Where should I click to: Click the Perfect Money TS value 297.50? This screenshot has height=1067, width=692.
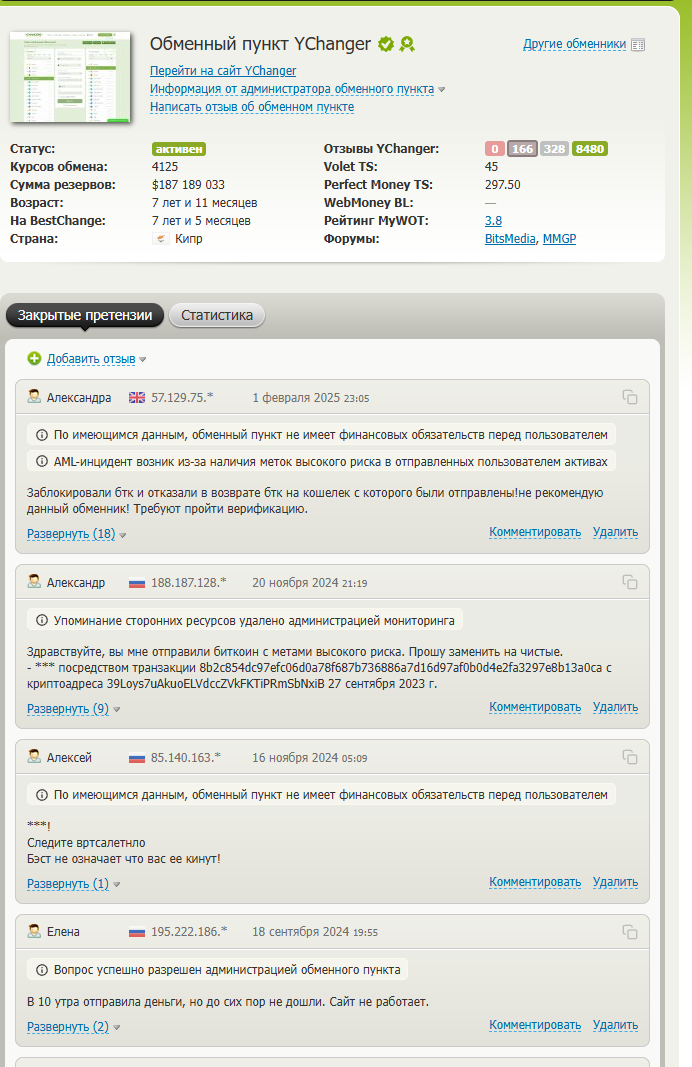point(503,185)
